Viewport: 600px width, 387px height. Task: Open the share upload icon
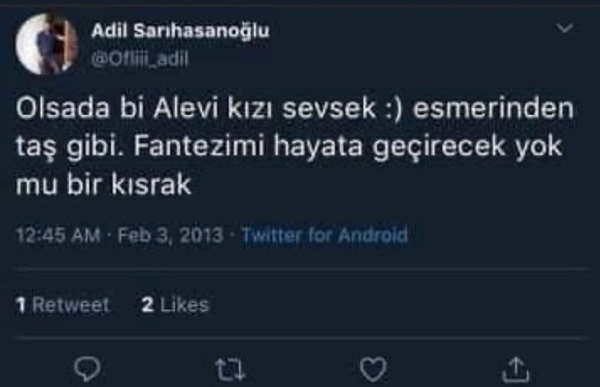point(515,369)
